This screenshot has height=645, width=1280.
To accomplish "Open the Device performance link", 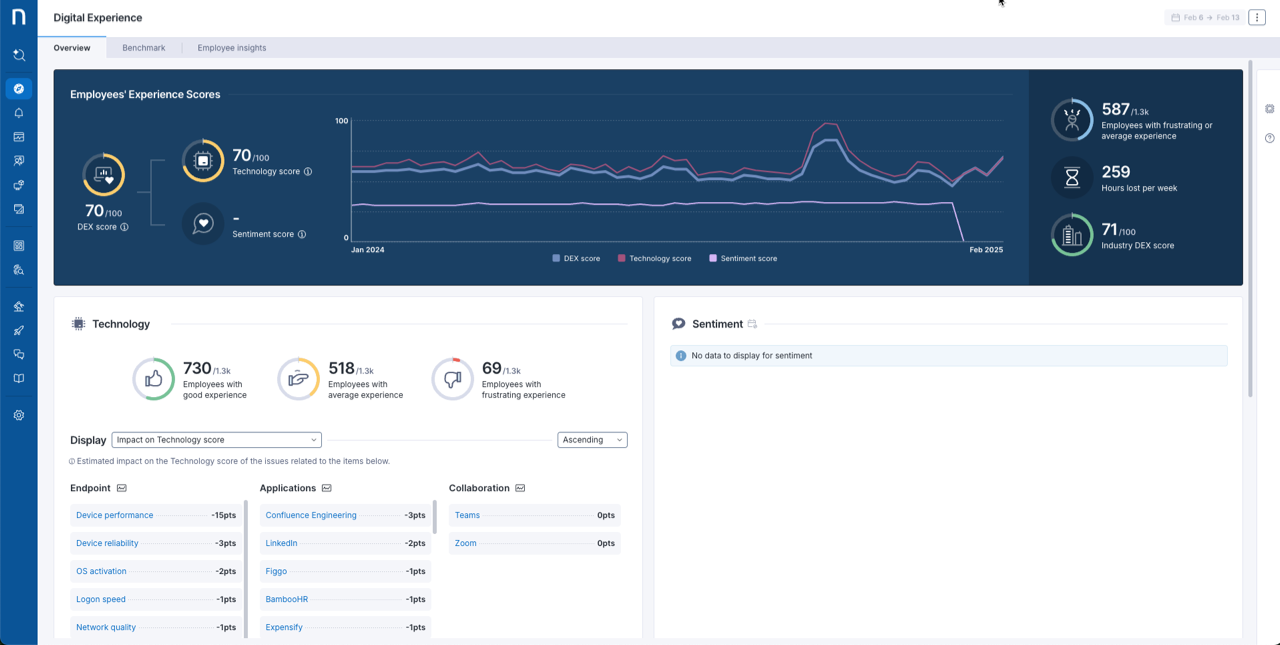I will click(x=115, y=515).
